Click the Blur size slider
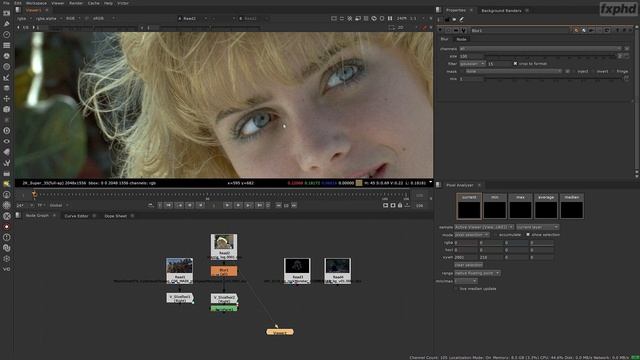 550,56
